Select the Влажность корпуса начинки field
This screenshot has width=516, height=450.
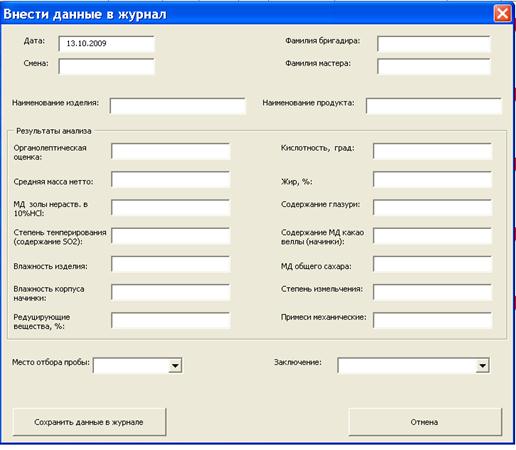[171, 292]
